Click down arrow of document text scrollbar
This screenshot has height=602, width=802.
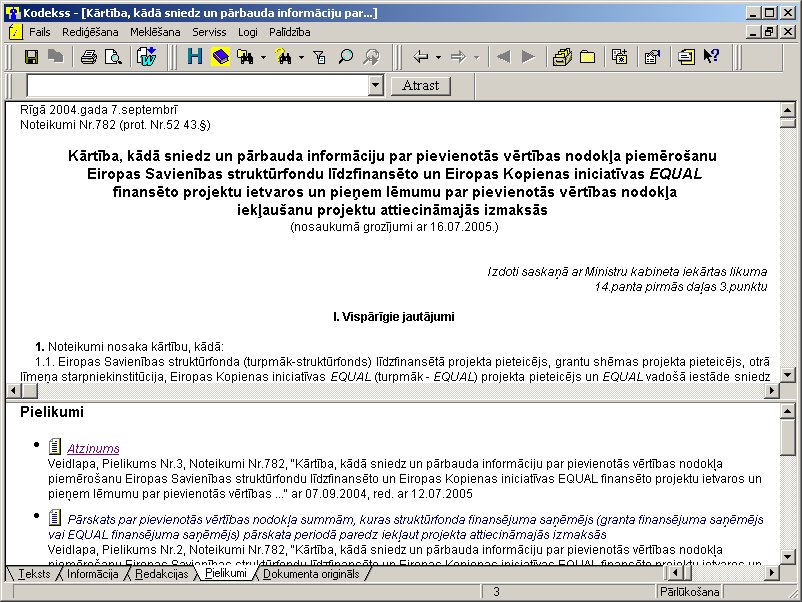coord(788,375)
